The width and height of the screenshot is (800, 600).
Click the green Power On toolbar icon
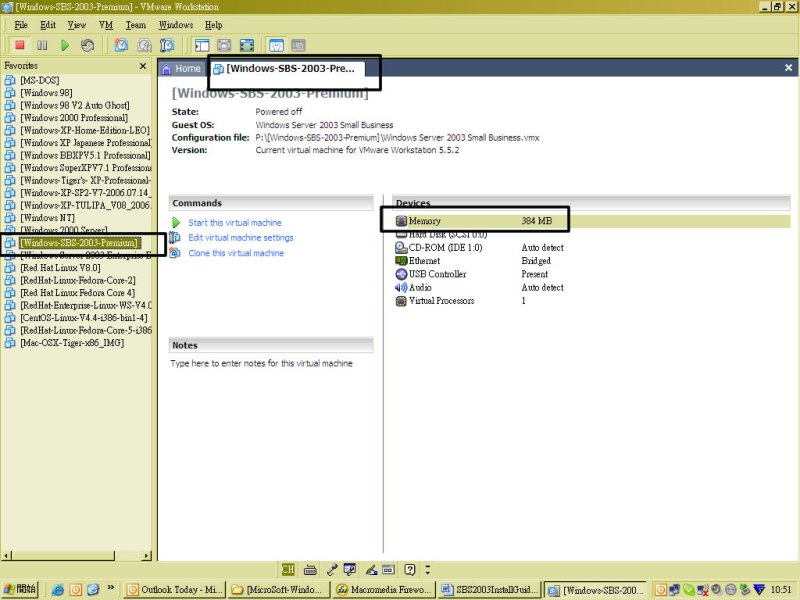tap(65, 45)
